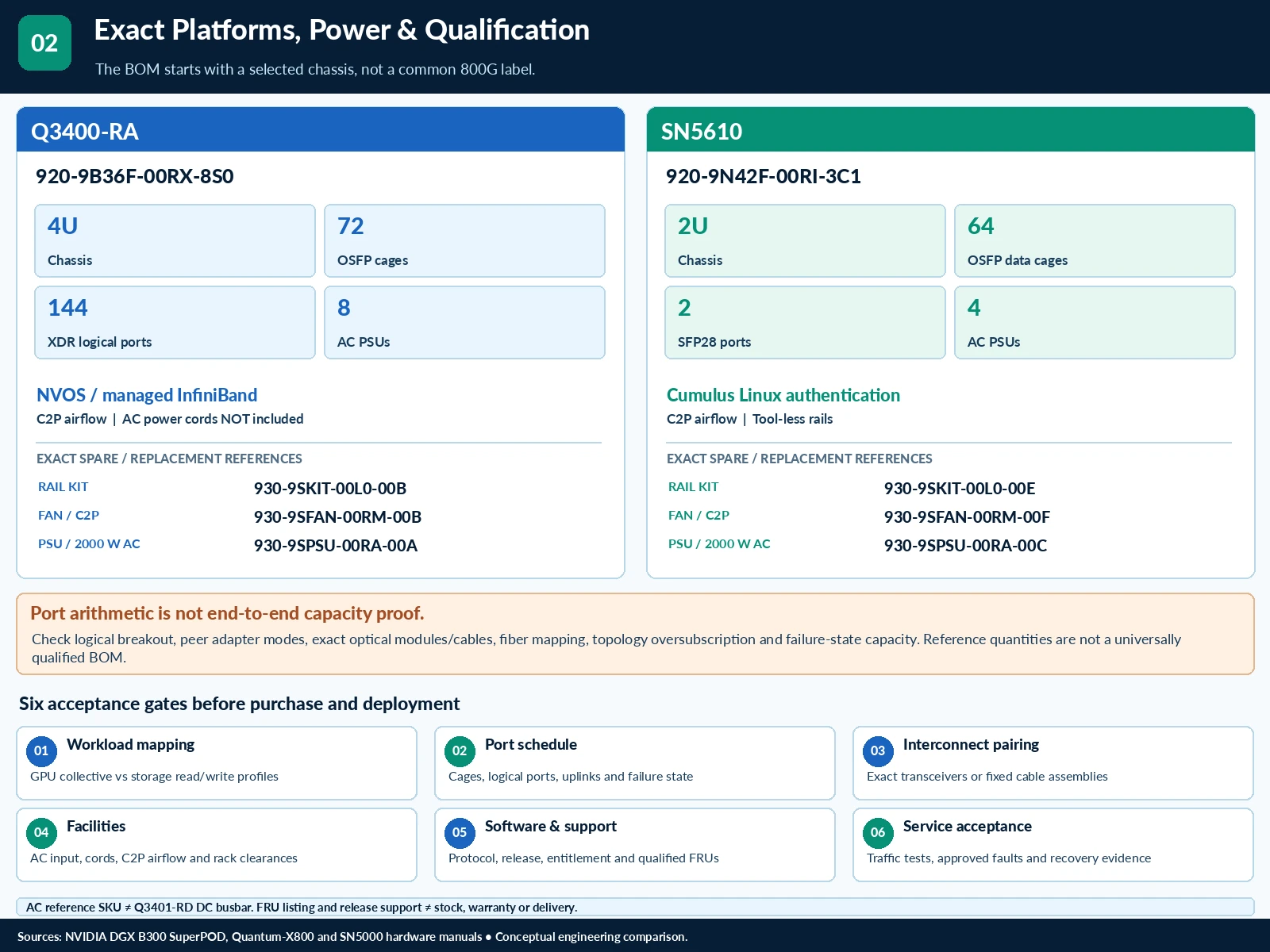This screenshot has height=952, width=1270.
Task: Select the SN5610 card header
Action: pos(951,130)
